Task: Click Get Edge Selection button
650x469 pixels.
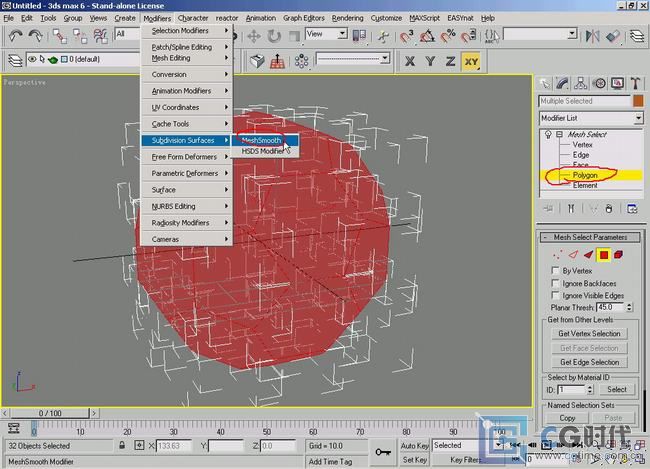Action: click(589, 362)
